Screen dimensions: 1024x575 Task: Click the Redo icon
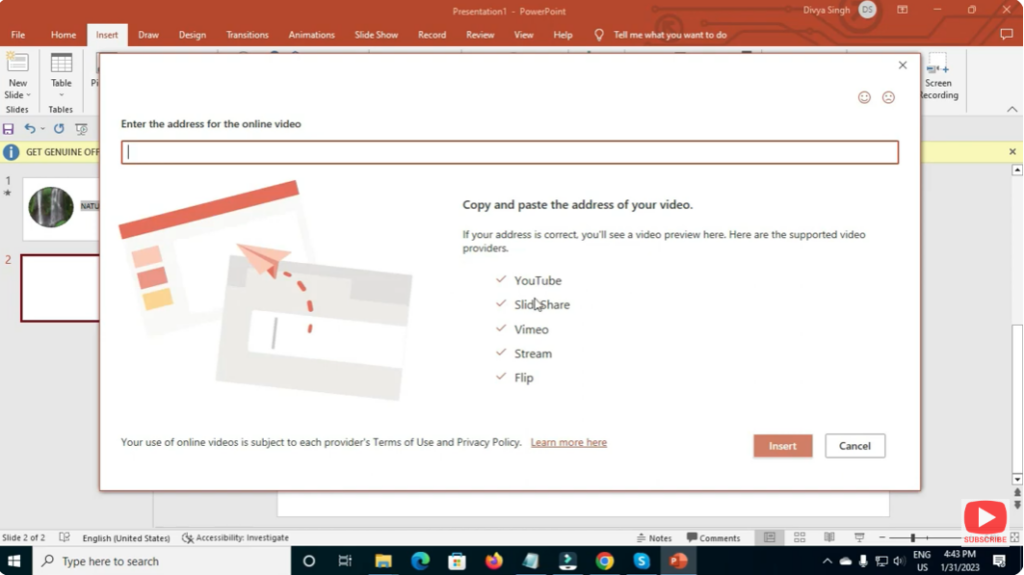click(59, 129)
